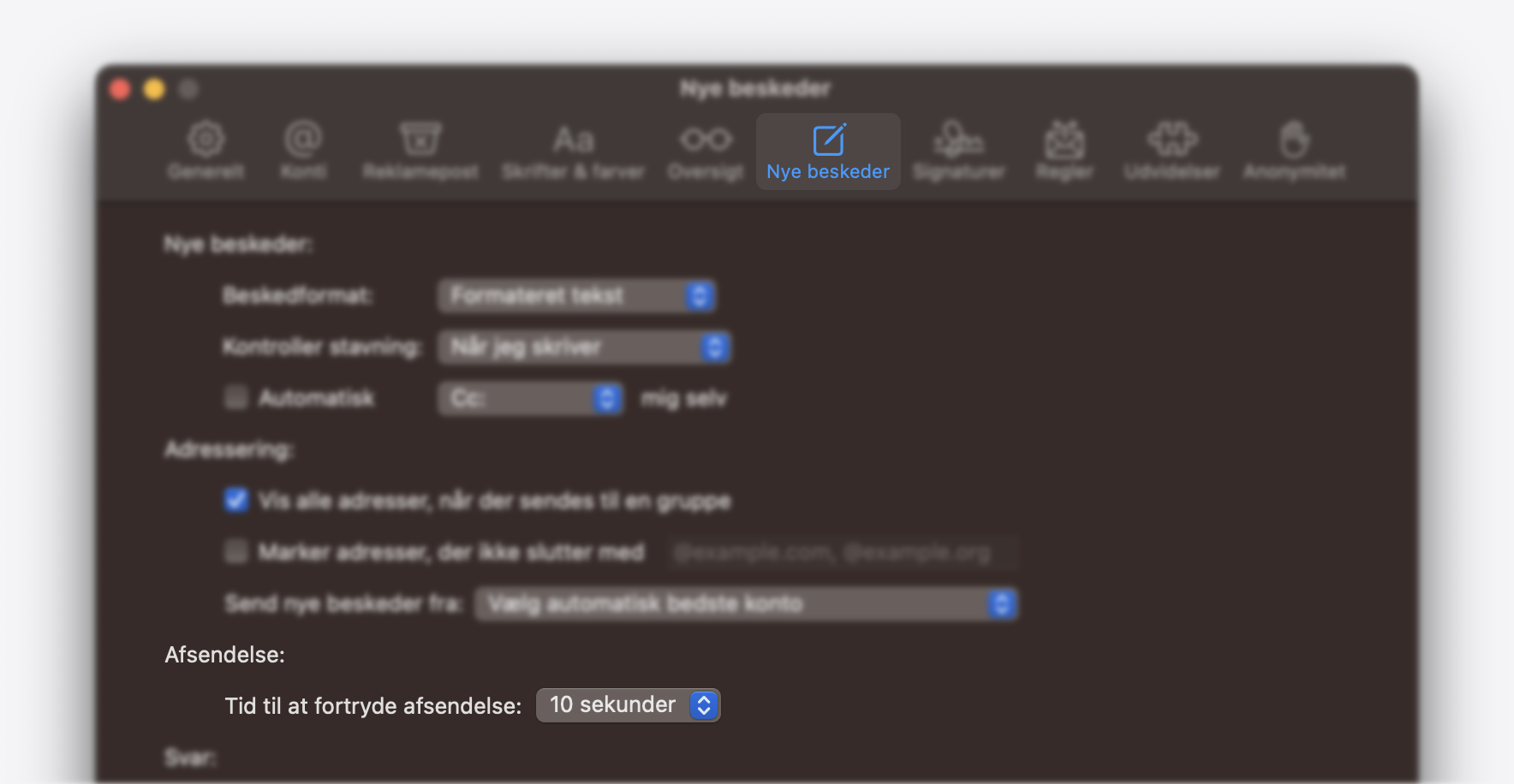Open the Regler rules pane

(x=1064, y=151)
